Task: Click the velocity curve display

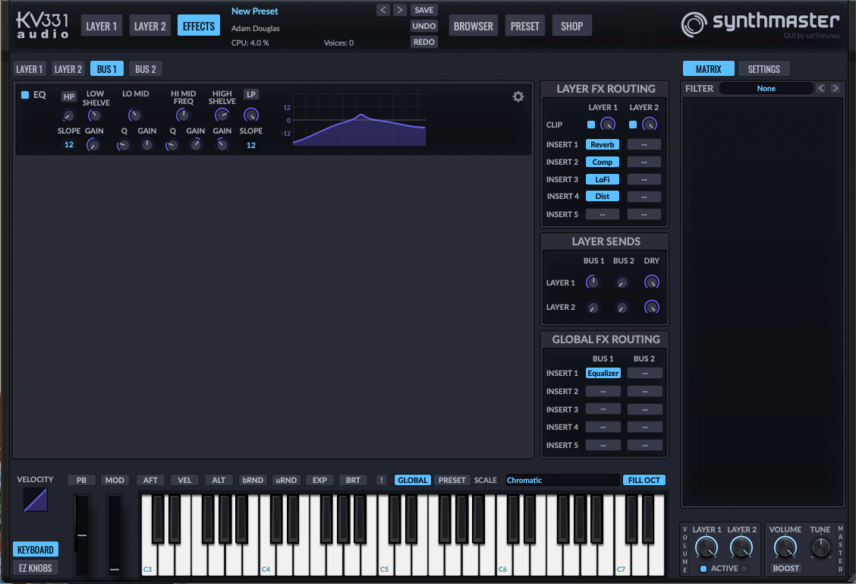Action: [x=35, y=499]
